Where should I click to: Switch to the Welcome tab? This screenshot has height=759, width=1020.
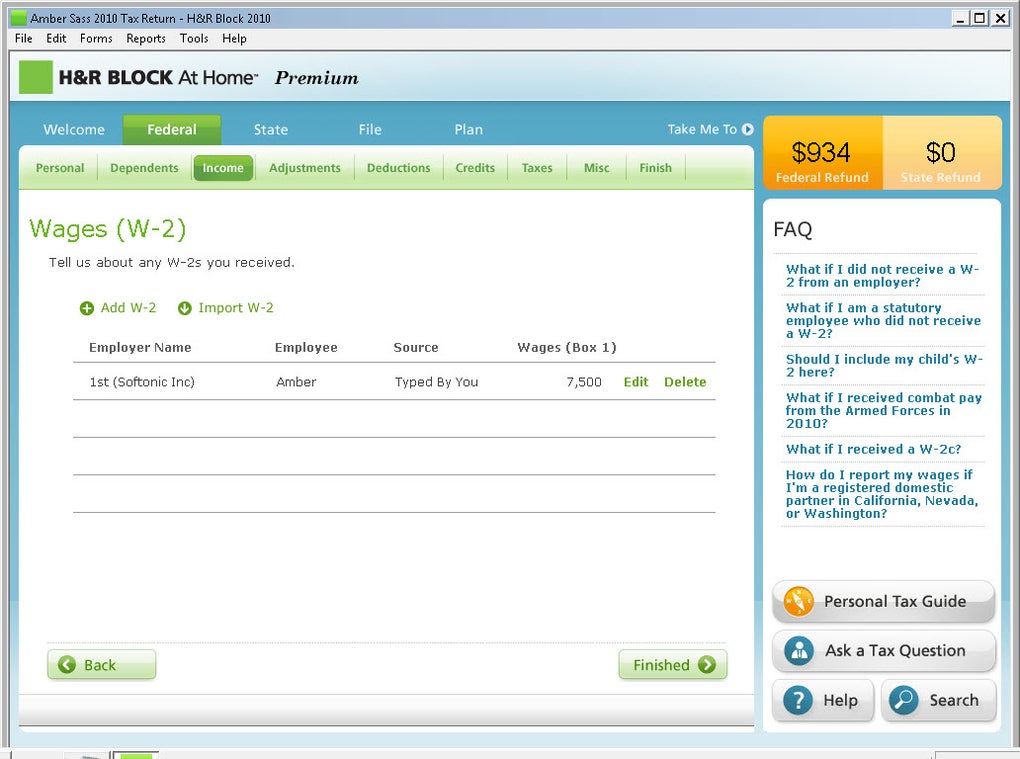pos(74,129)
